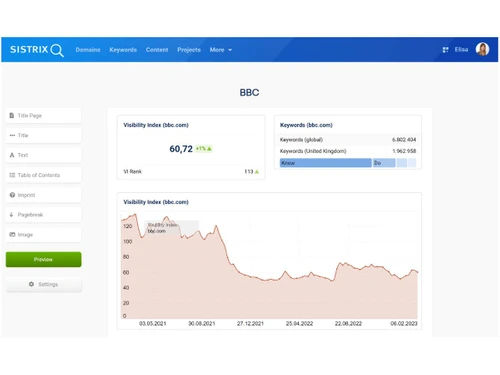
Task: Add a Title Page element
Action: pos(43,116)
